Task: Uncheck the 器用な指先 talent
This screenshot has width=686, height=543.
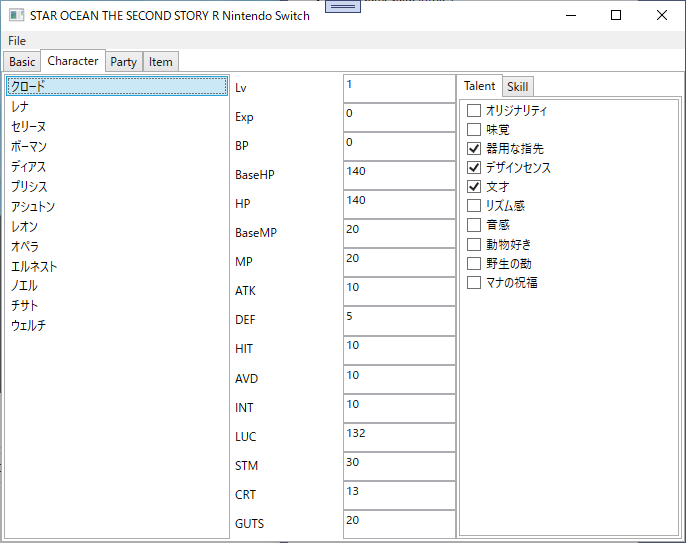Action: tap(474, 149)
